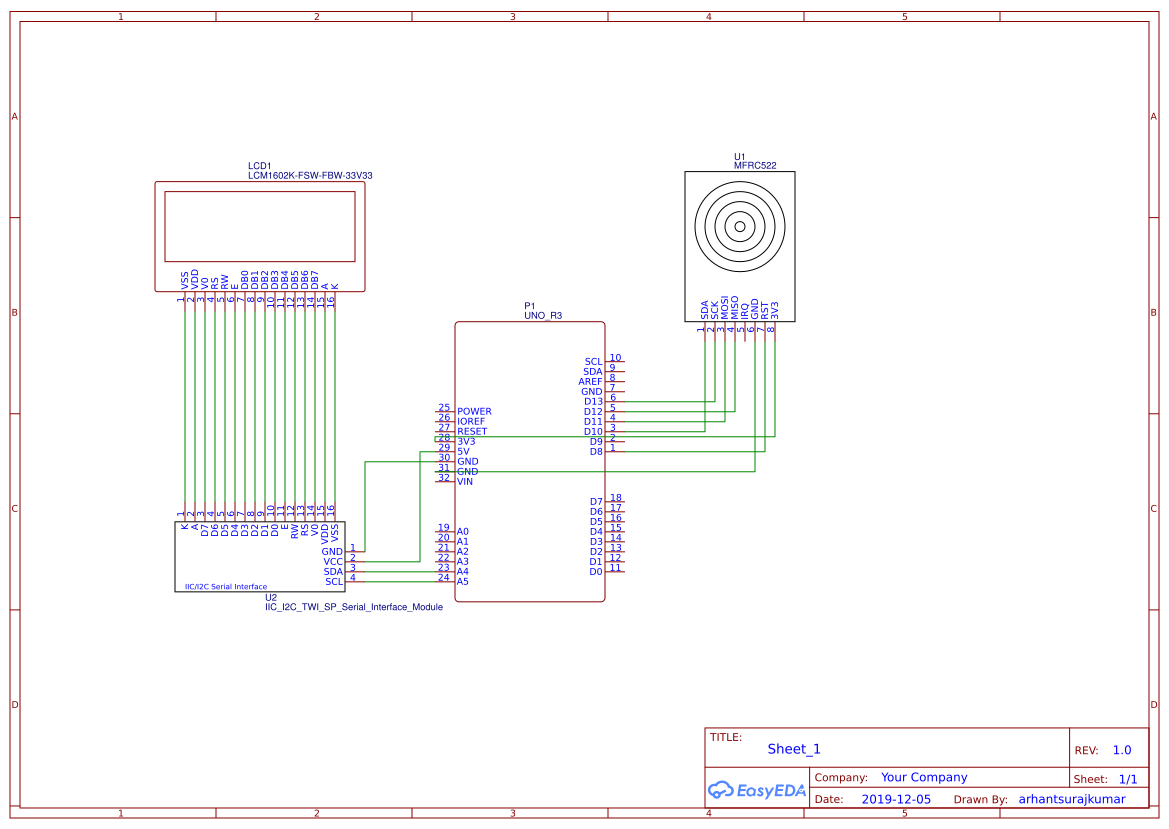
Task: Click the date field showing 2019-12-05
Action: pyautogui.click(x=898, y=798)
